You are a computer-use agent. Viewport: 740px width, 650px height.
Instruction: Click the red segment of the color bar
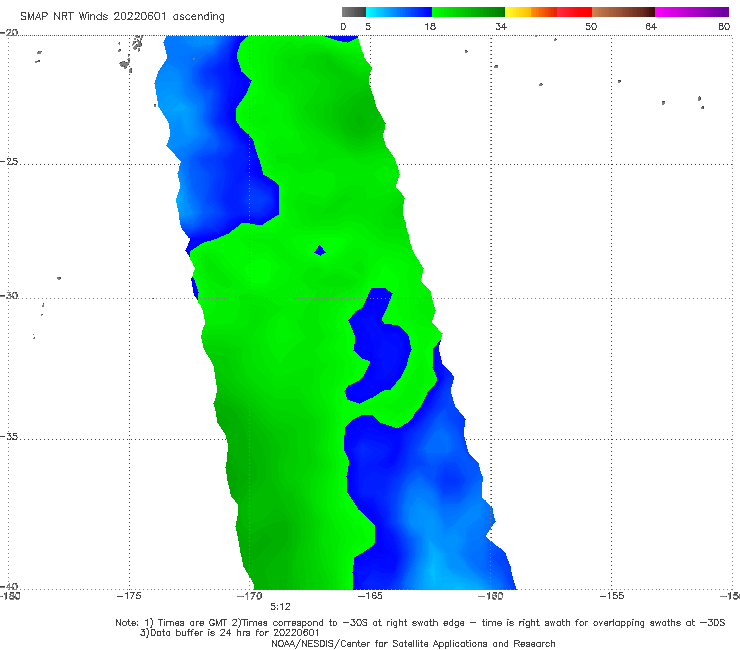574,12
